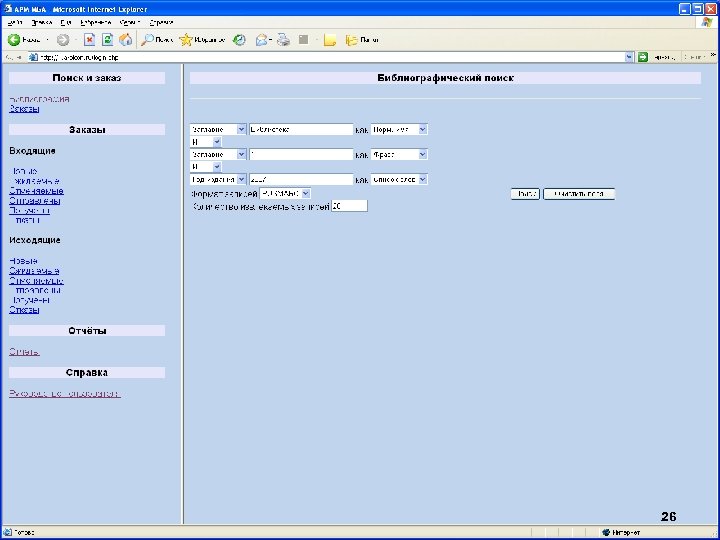Click the Internet zone globe icon
Image resolution: width=720 pixels, height=540 pixels.
tap(606, 533)
